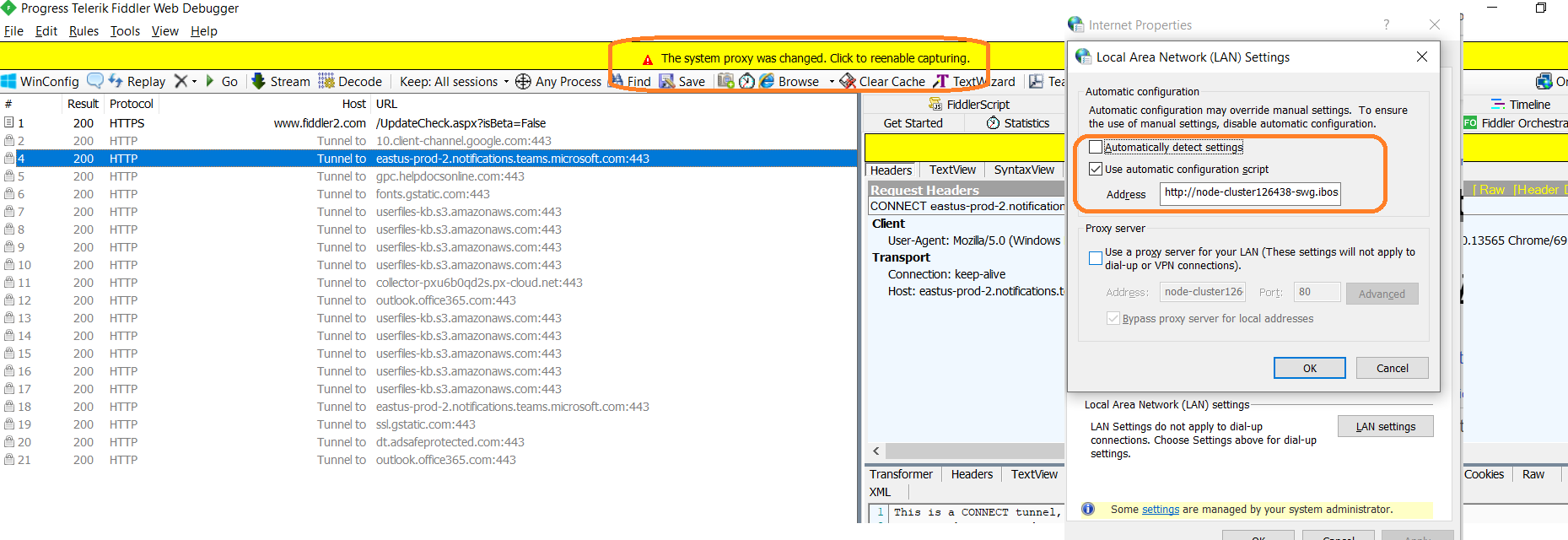Click the WinConfig toolbar icon
The image size is (1568, 540).
click(9, 82)
